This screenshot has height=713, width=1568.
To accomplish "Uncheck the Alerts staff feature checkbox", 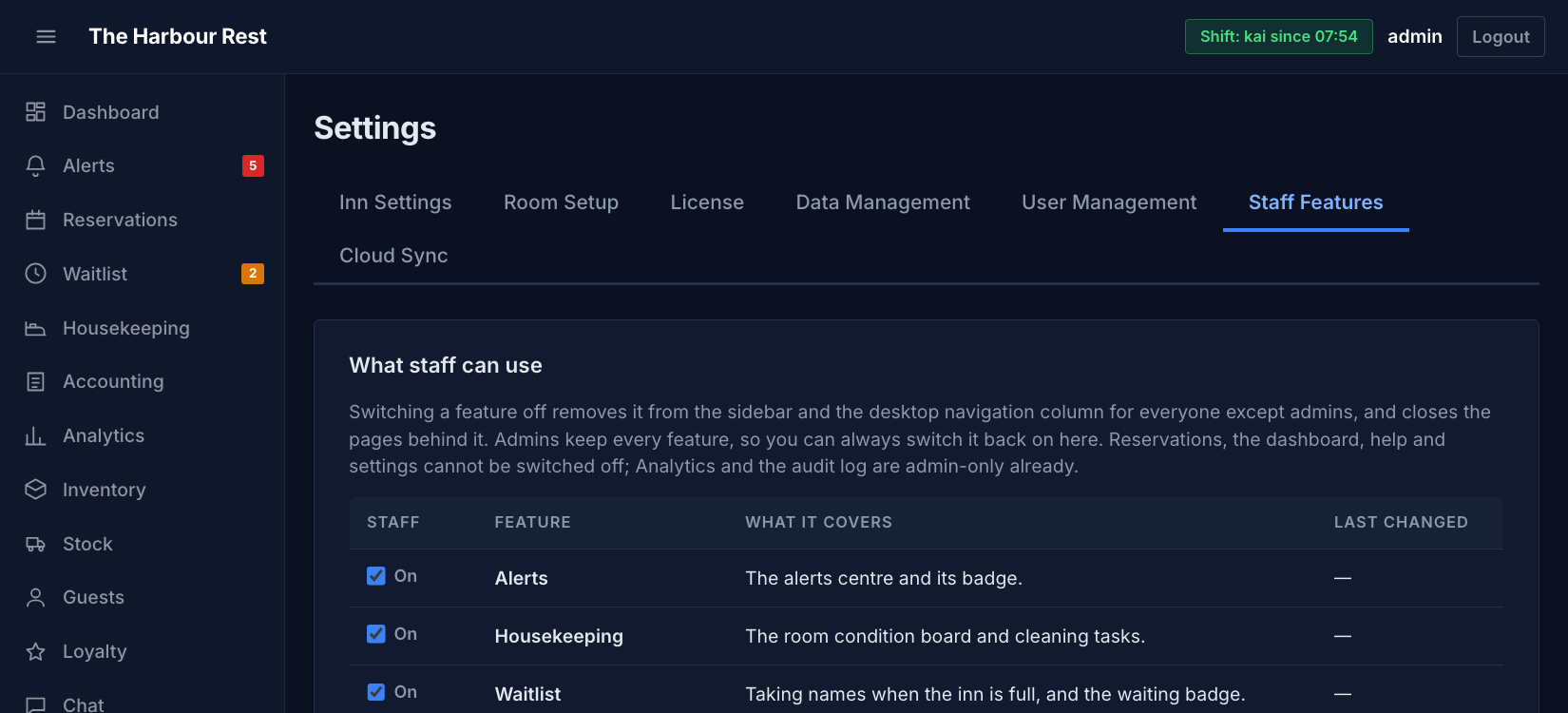I will coord(376,576).
